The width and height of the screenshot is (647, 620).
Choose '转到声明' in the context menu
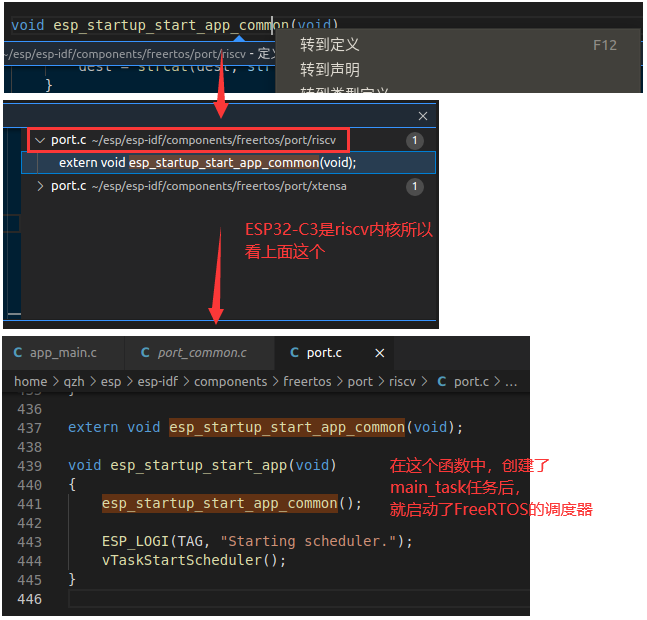pos(329,69)
